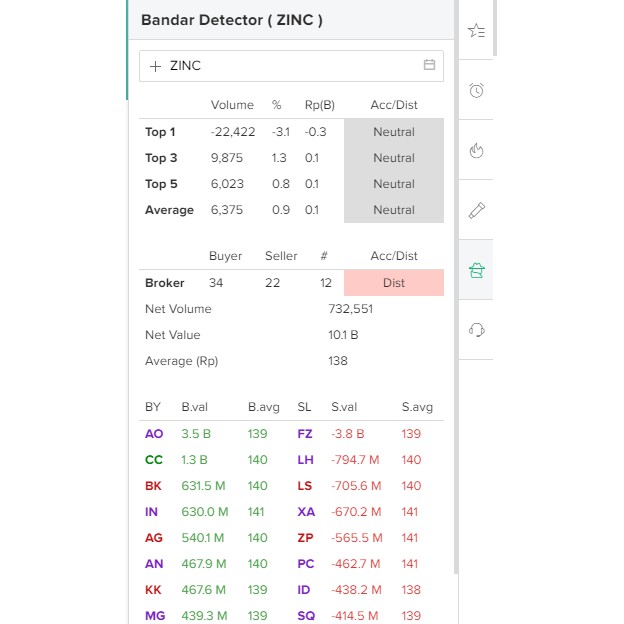Screen dimensions: 624x624
Task: Click the Volume column header
Action: coord(232,105)
